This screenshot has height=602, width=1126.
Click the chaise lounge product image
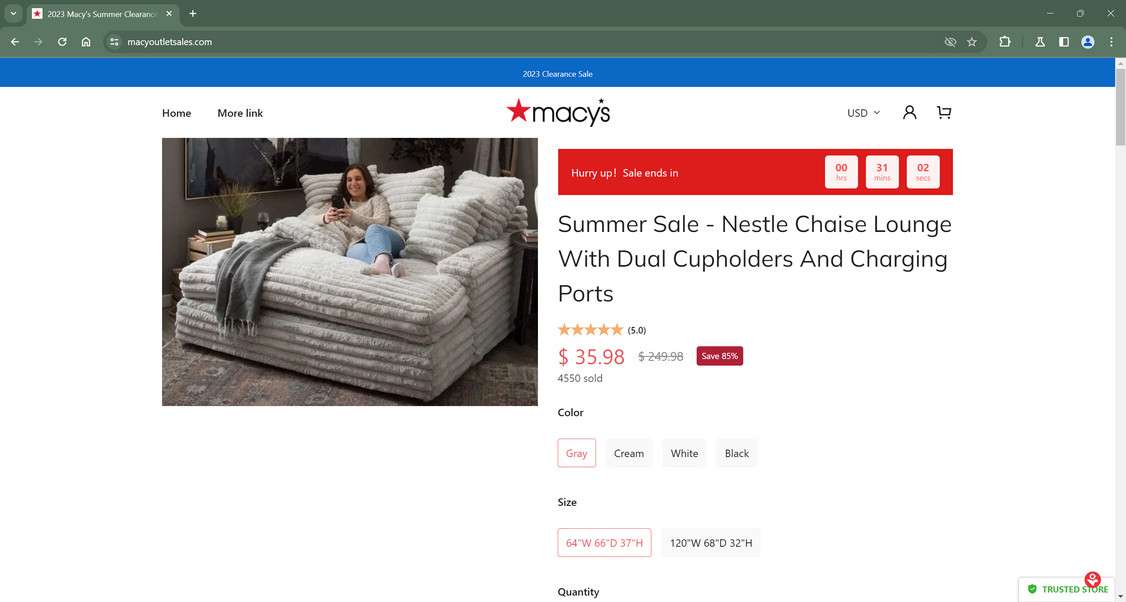click(350, 272)
